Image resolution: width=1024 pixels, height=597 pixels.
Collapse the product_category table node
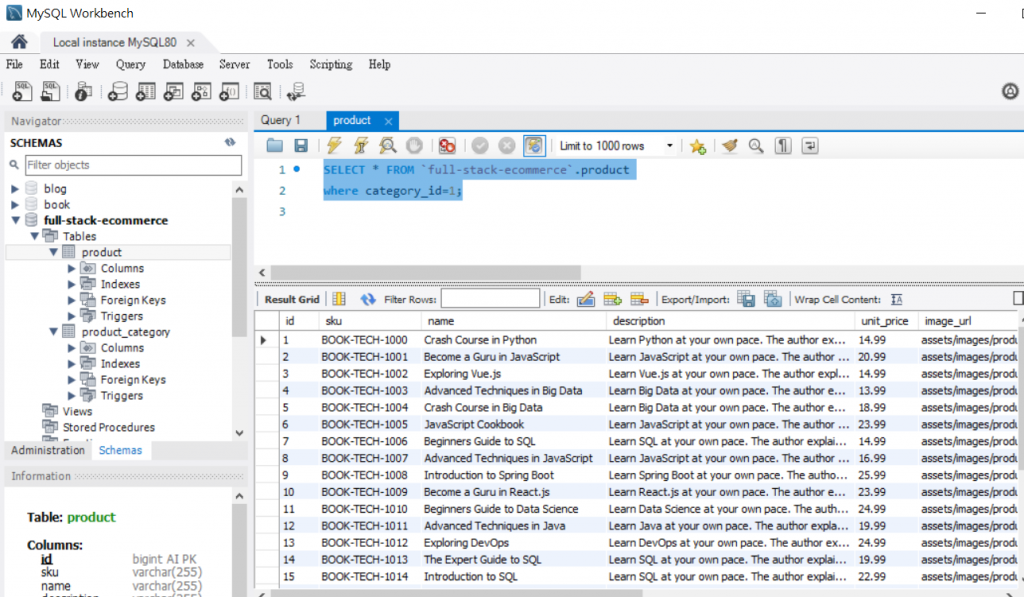54,332
